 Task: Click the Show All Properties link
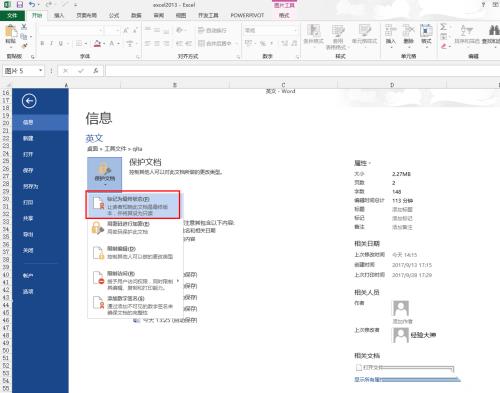coord(367,379)
